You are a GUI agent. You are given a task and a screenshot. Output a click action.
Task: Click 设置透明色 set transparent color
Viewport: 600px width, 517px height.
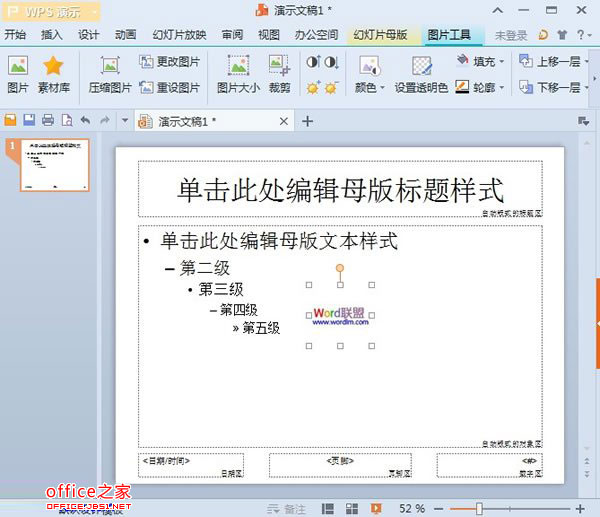[x=421, y=75]
